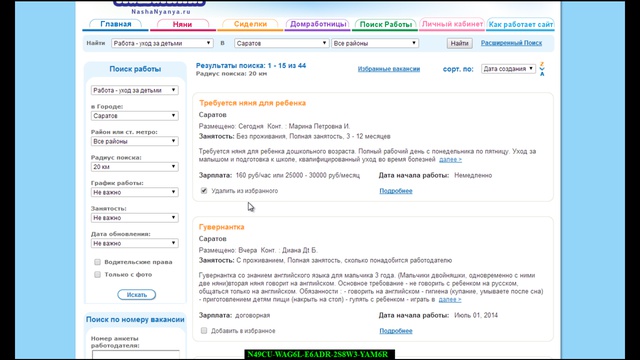Click Поиск по номеру вакансии heading
This screenshot has width=640, height=360.
[x=135, y=320]
